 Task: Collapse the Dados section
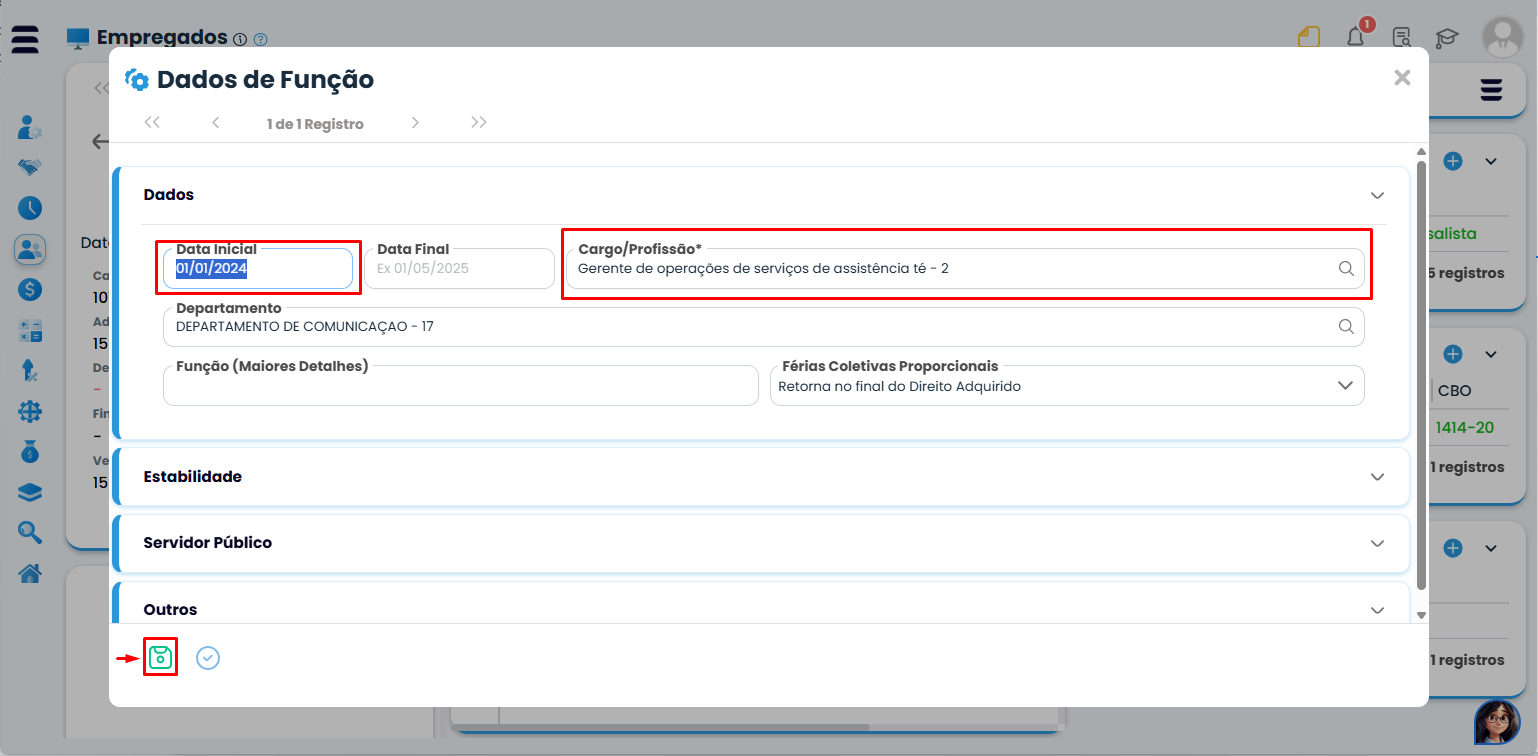tap(1377, 195)
